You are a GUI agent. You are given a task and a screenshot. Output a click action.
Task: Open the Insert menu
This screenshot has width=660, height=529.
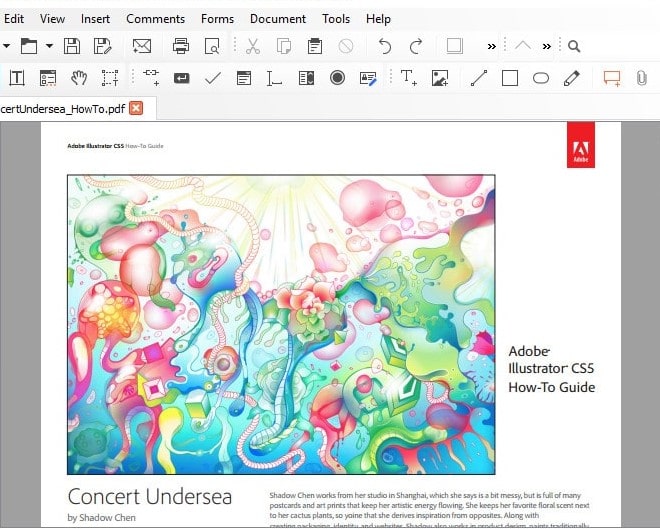pyautogui.click(x=95, y=19)
